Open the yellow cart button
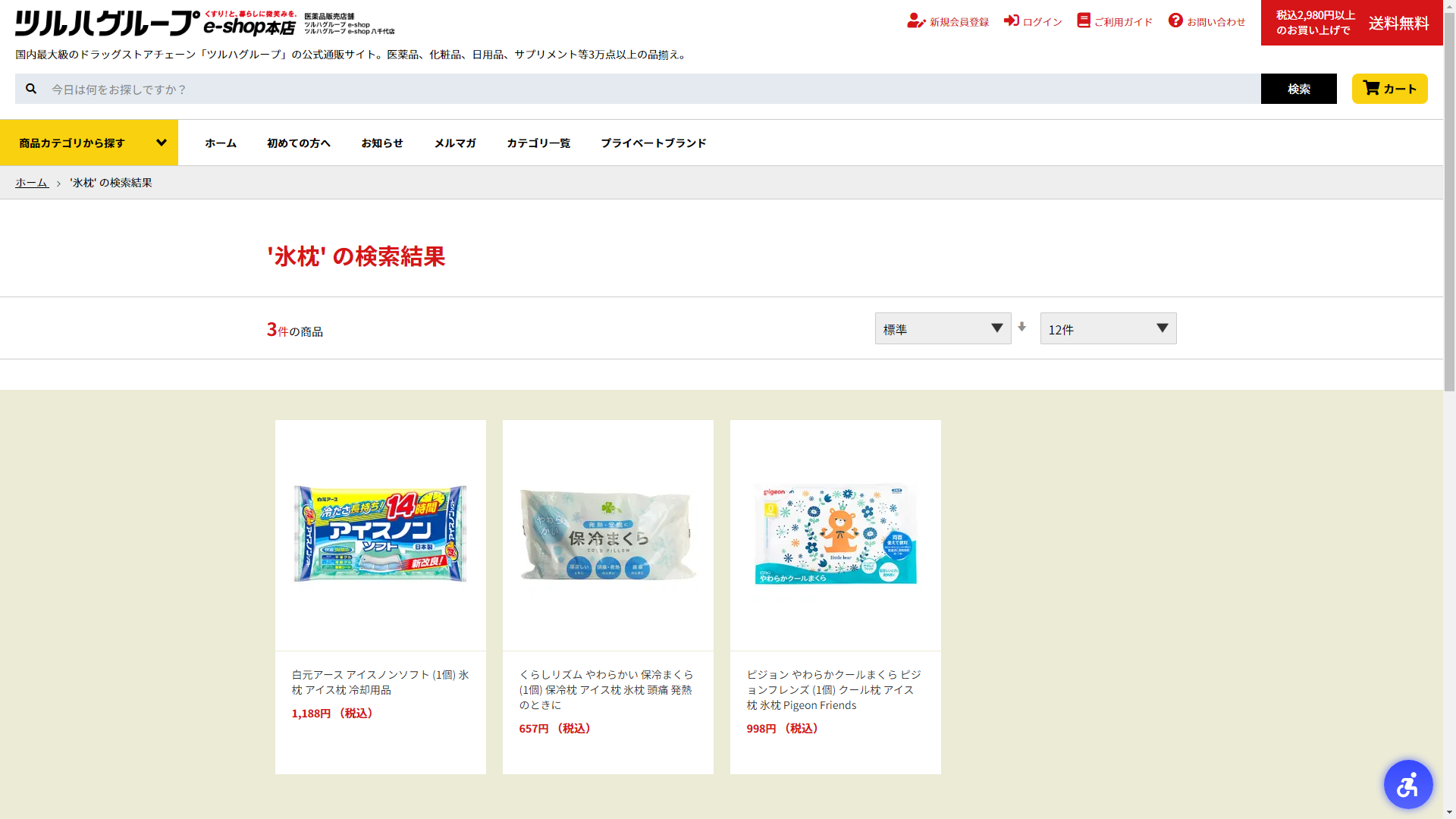The width and height of the screenshot is (1456, 819). tap(1389, 89)
